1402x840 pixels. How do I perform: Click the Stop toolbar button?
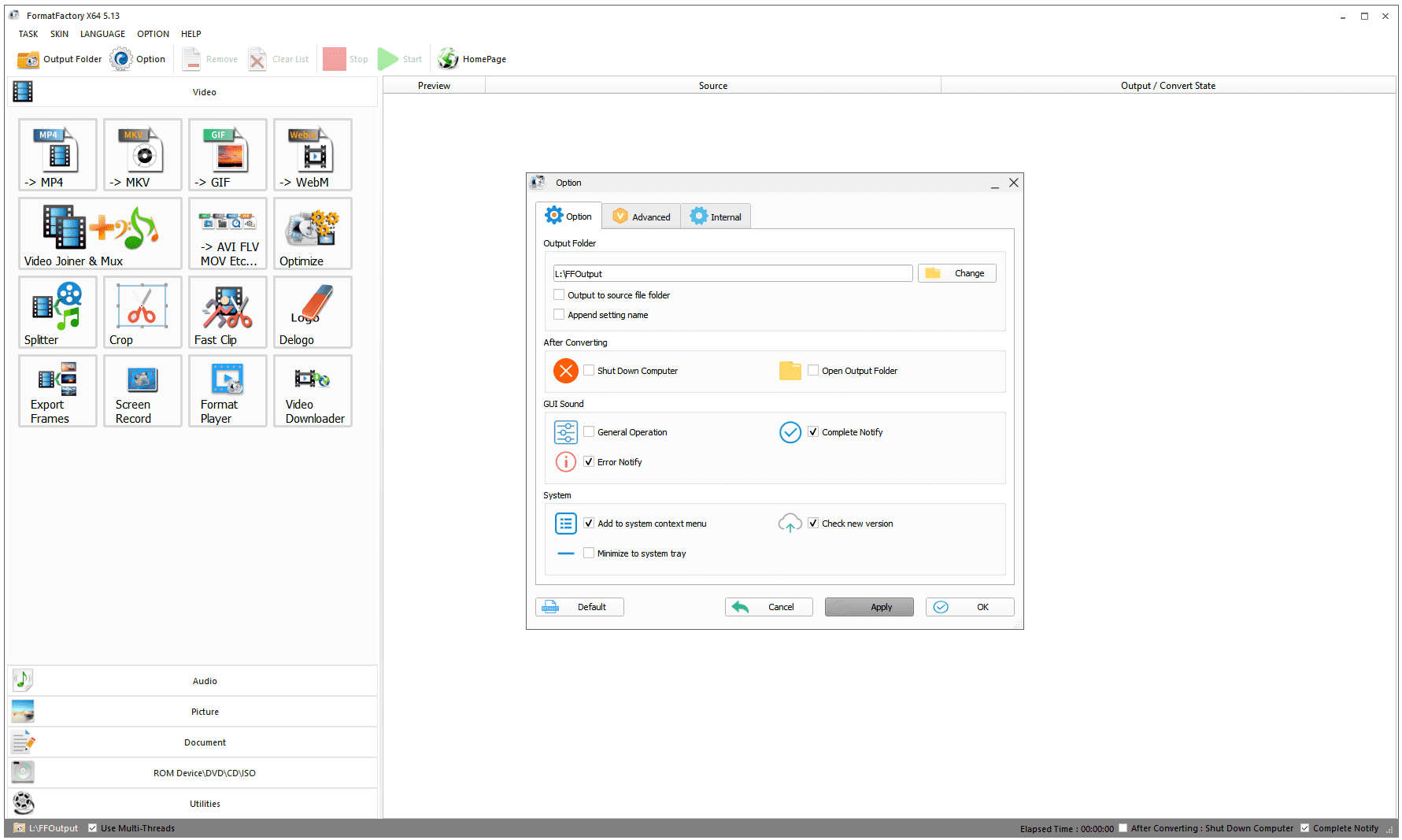[346, 59]
